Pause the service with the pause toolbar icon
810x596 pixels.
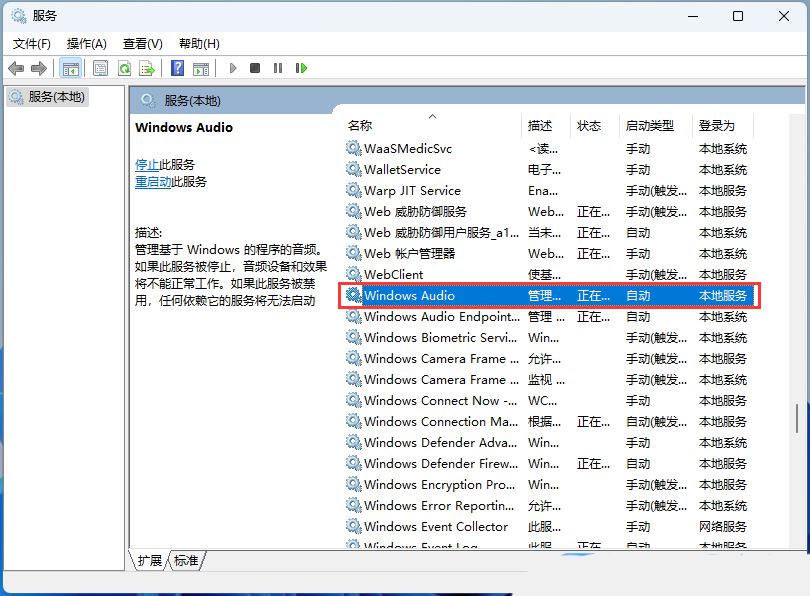278,68
